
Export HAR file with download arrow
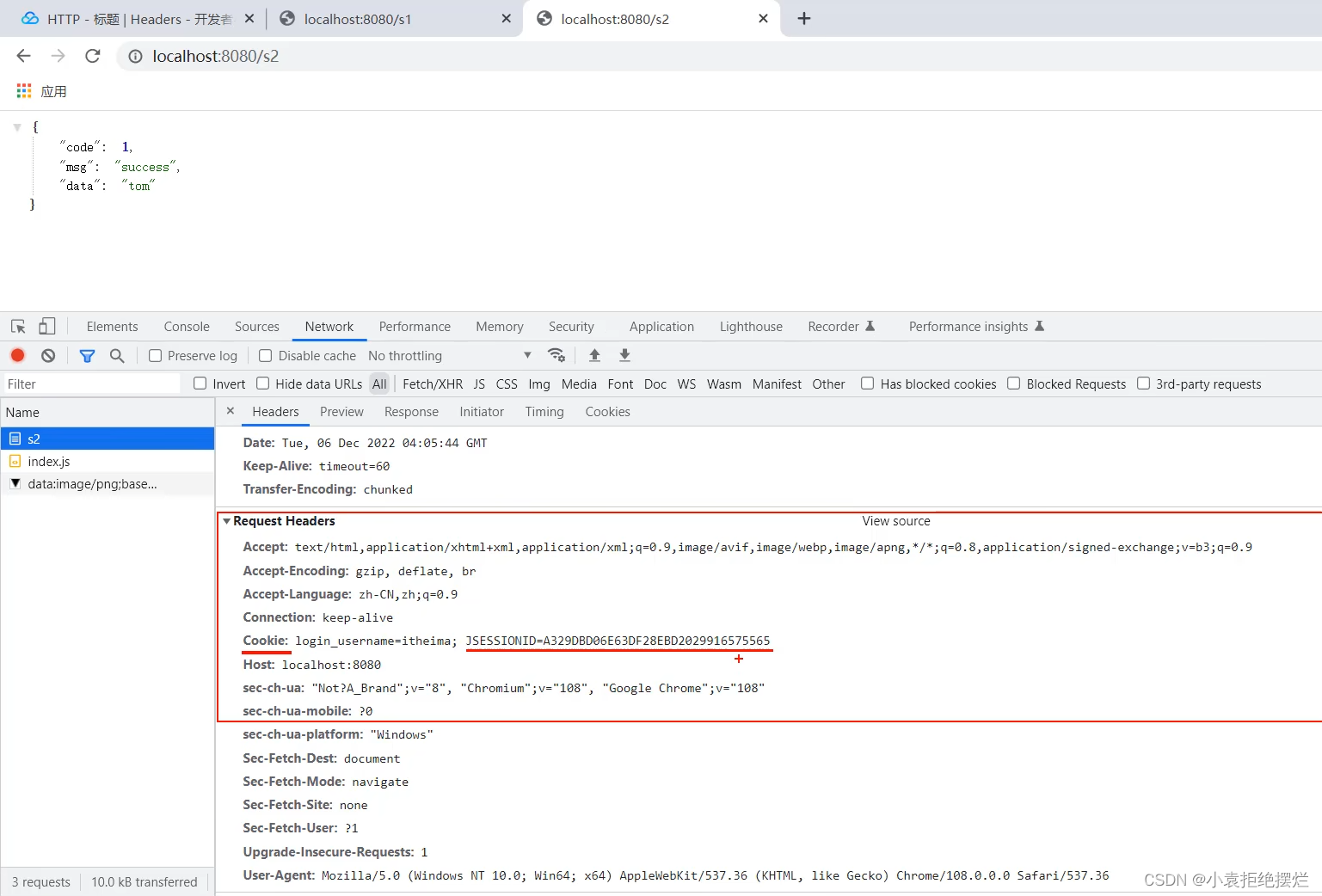pos(625,355)
